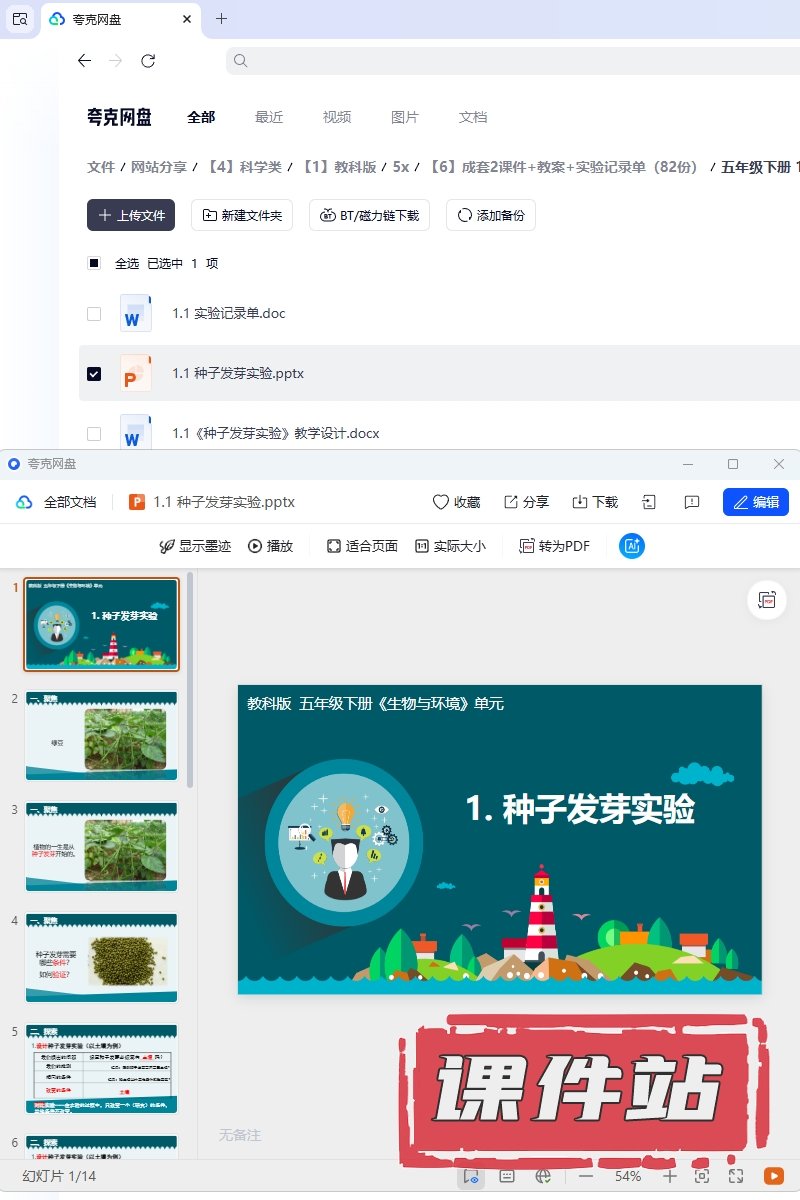Click the floating convert-to-PDF icon on canvas

[x=767, y=600]
